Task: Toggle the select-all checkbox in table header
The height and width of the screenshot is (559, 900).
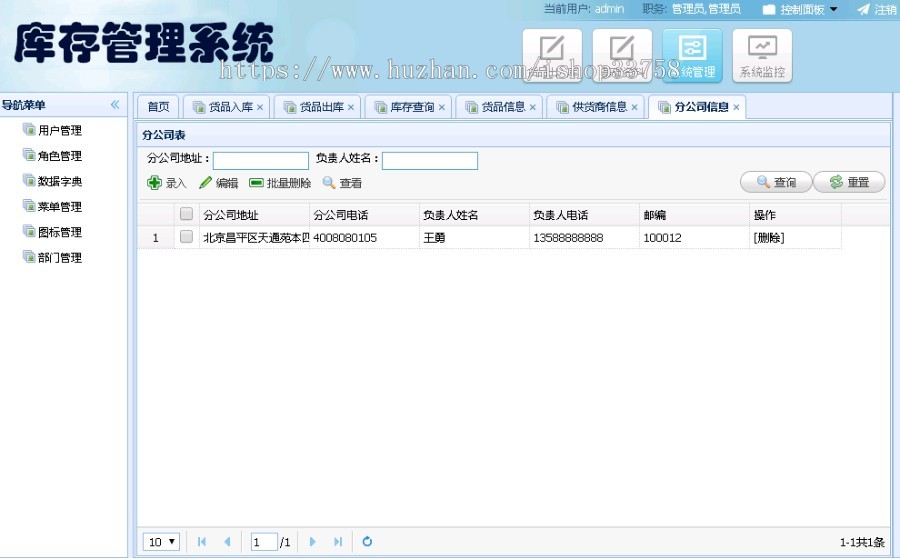Action: tap(186, 214)
